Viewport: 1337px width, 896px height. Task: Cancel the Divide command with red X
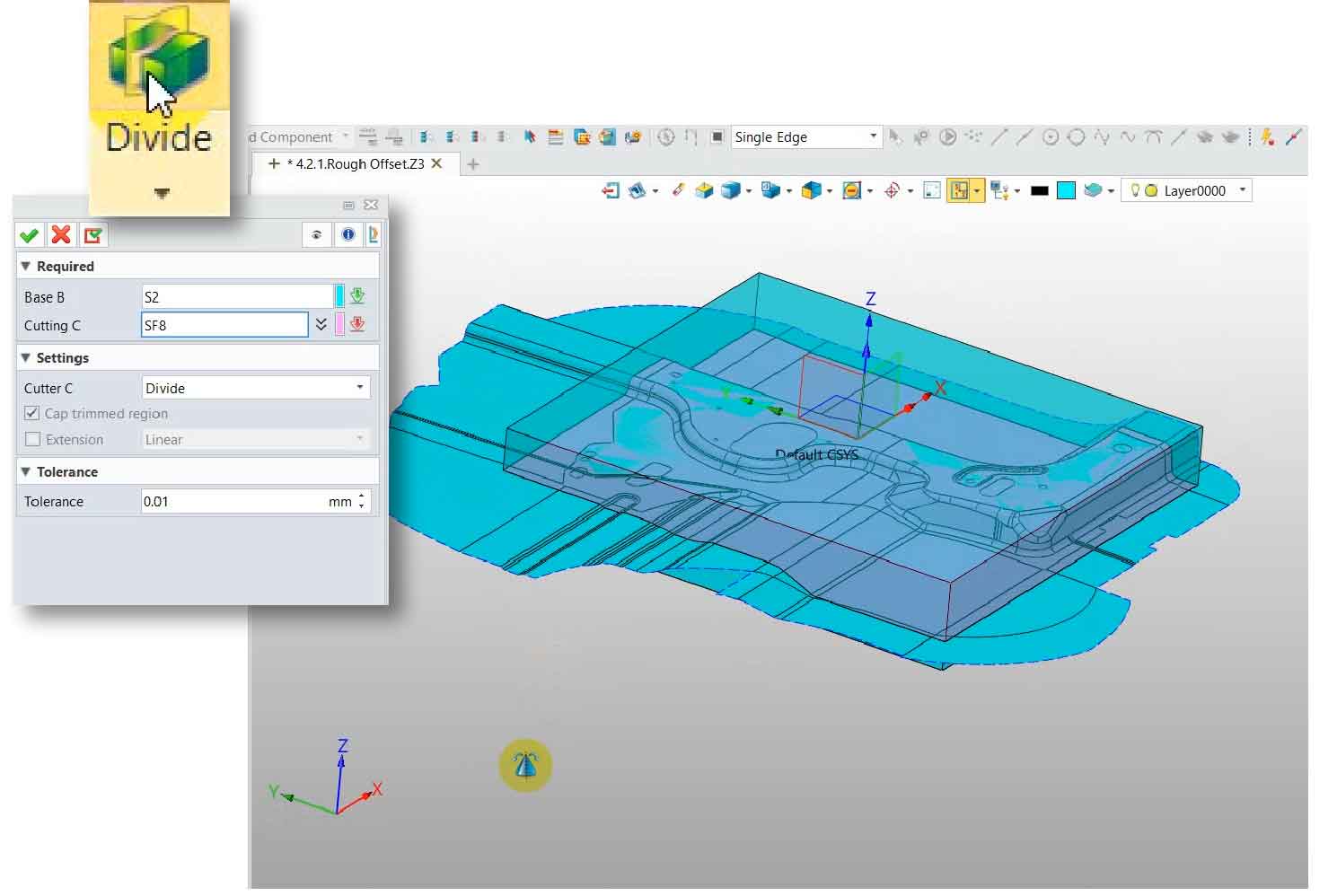[x=61, y=235]
